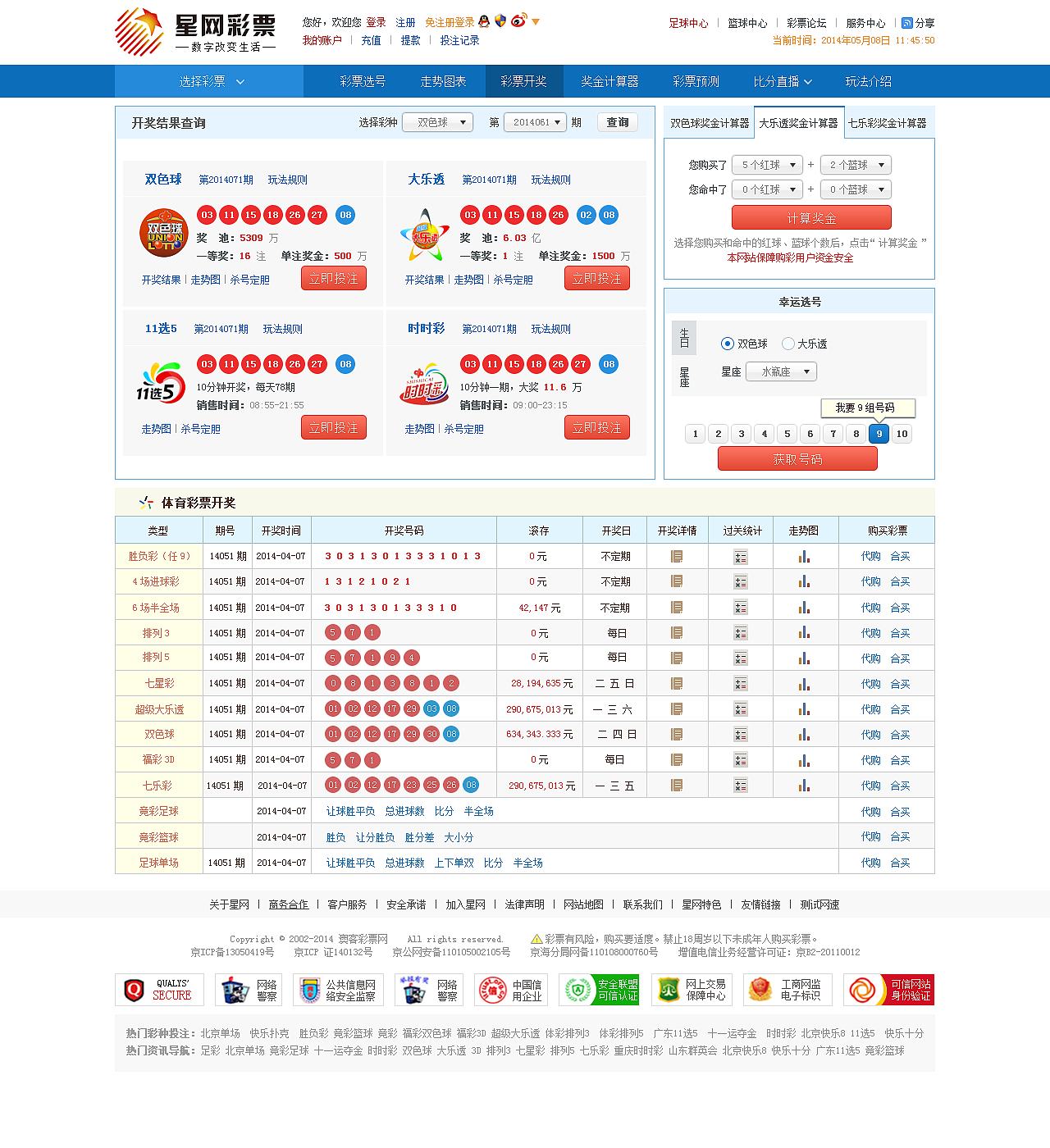Click the 网上交易保障中心 badge
Image resolution: width=1050 pixels, height=1148 pixels.
pyautogui.click(x=692, y=990)
